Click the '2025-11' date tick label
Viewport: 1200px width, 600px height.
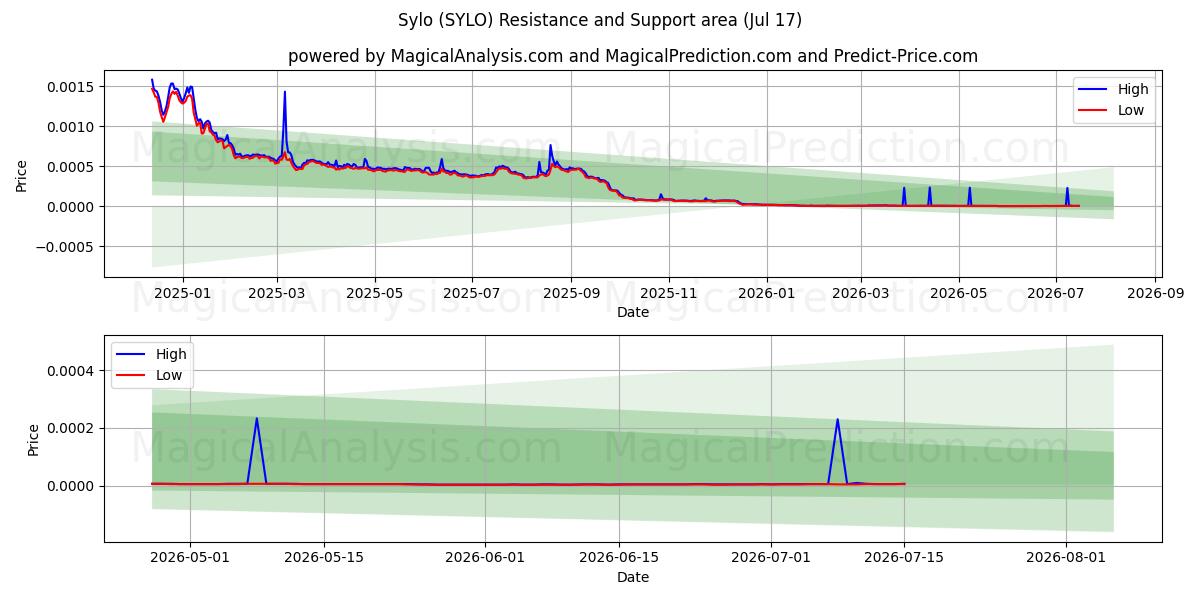(x=668, y=294)
